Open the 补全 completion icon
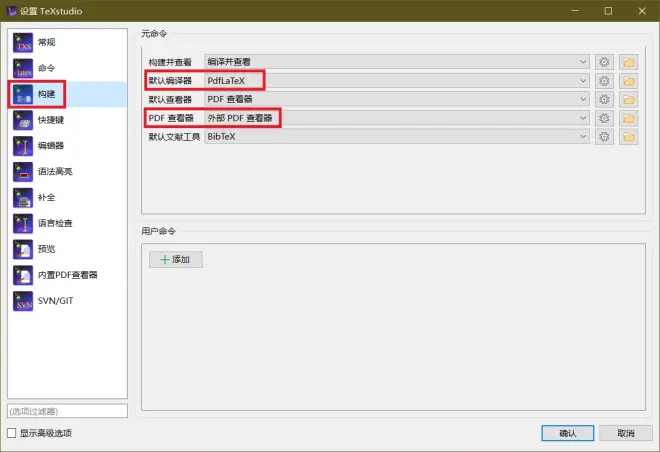 coord(23,198)
